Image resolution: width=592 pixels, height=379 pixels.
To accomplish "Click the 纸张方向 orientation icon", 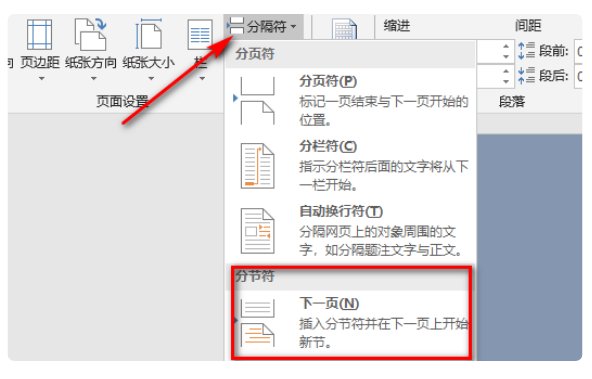I will coord(91,35).
